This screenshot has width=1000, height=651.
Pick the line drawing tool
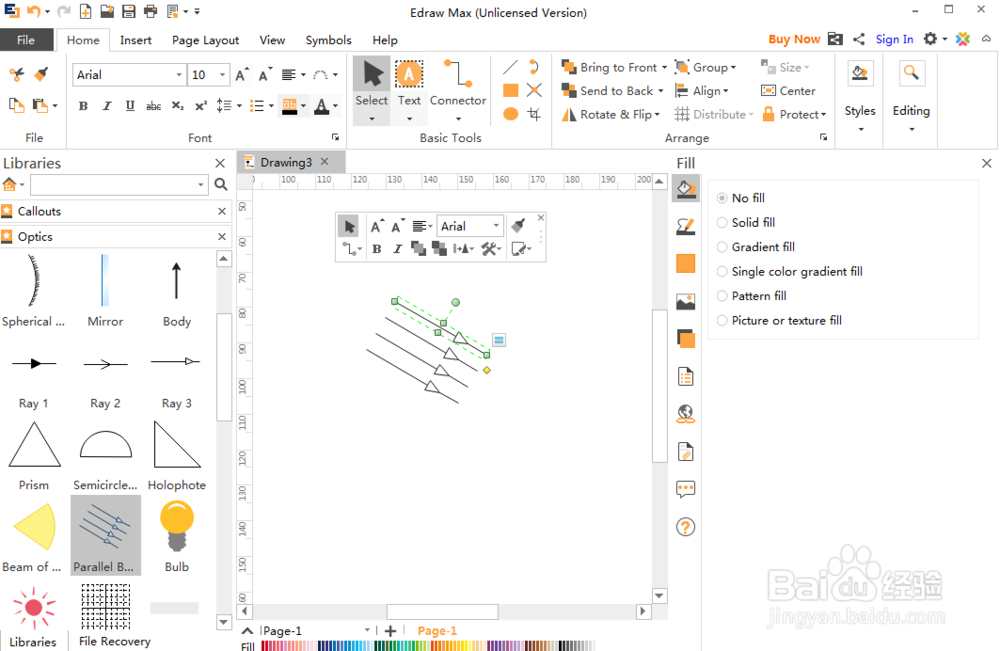510,67
